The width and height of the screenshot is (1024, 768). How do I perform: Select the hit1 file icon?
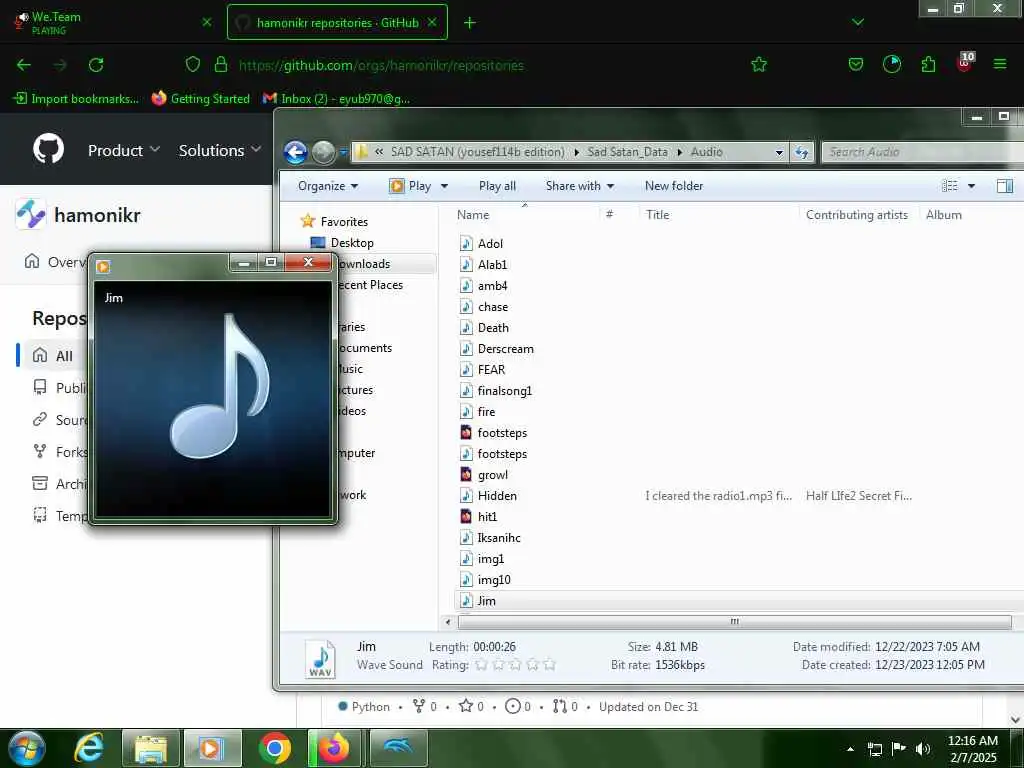pyautogui.click(x=466, y=516)
